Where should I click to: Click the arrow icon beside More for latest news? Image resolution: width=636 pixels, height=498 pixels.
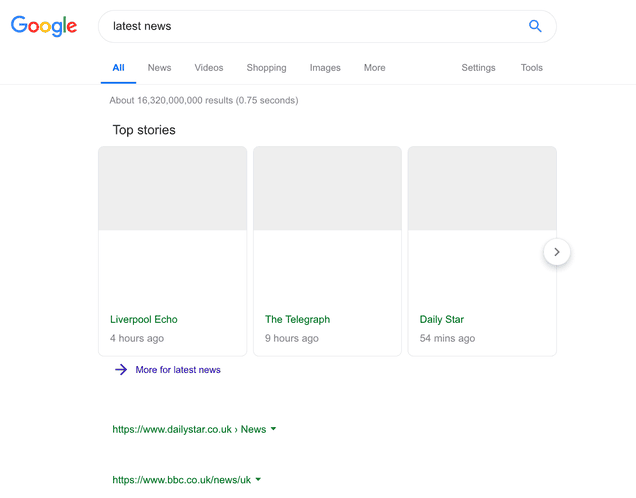coord(121,369)
